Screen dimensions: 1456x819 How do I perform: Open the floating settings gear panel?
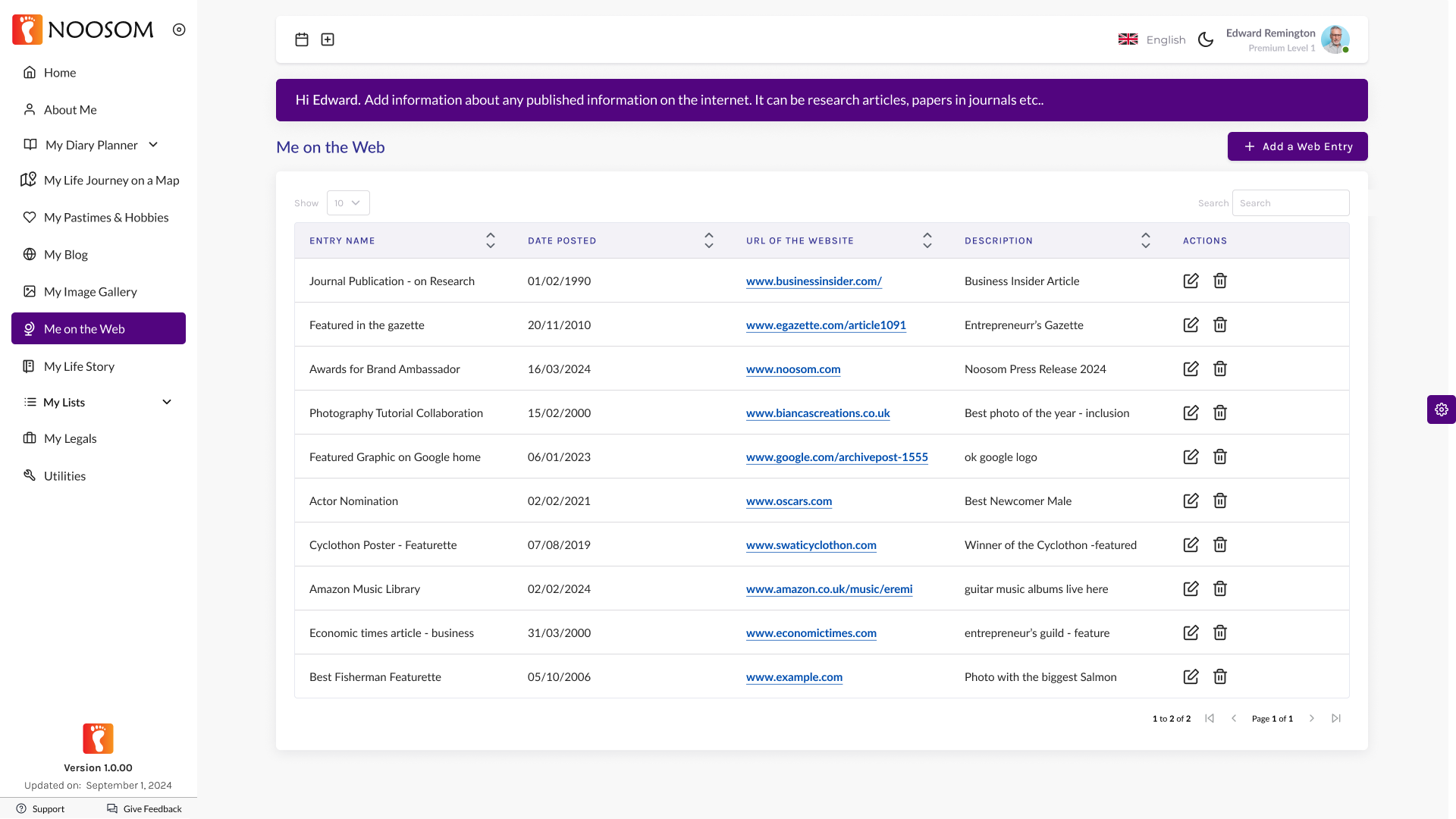pyautogui.click(x=1441, y=409)
